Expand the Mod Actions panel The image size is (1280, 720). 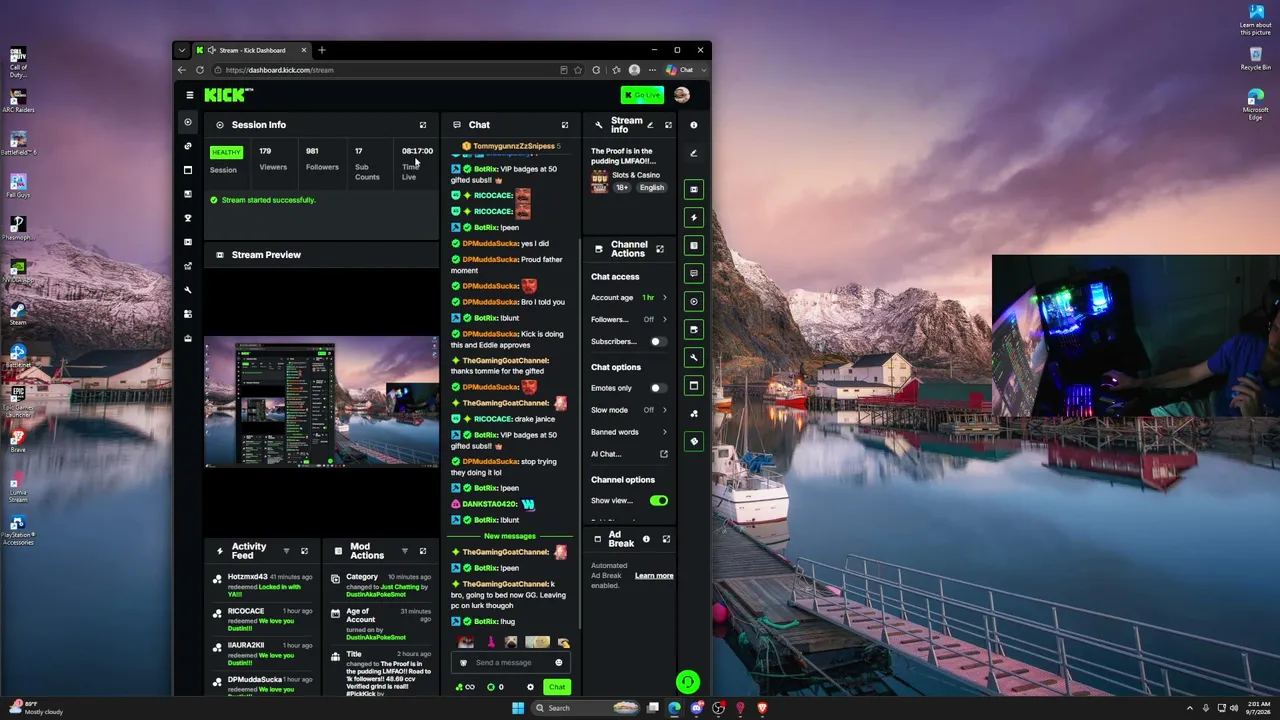click(x=423, y=551)
